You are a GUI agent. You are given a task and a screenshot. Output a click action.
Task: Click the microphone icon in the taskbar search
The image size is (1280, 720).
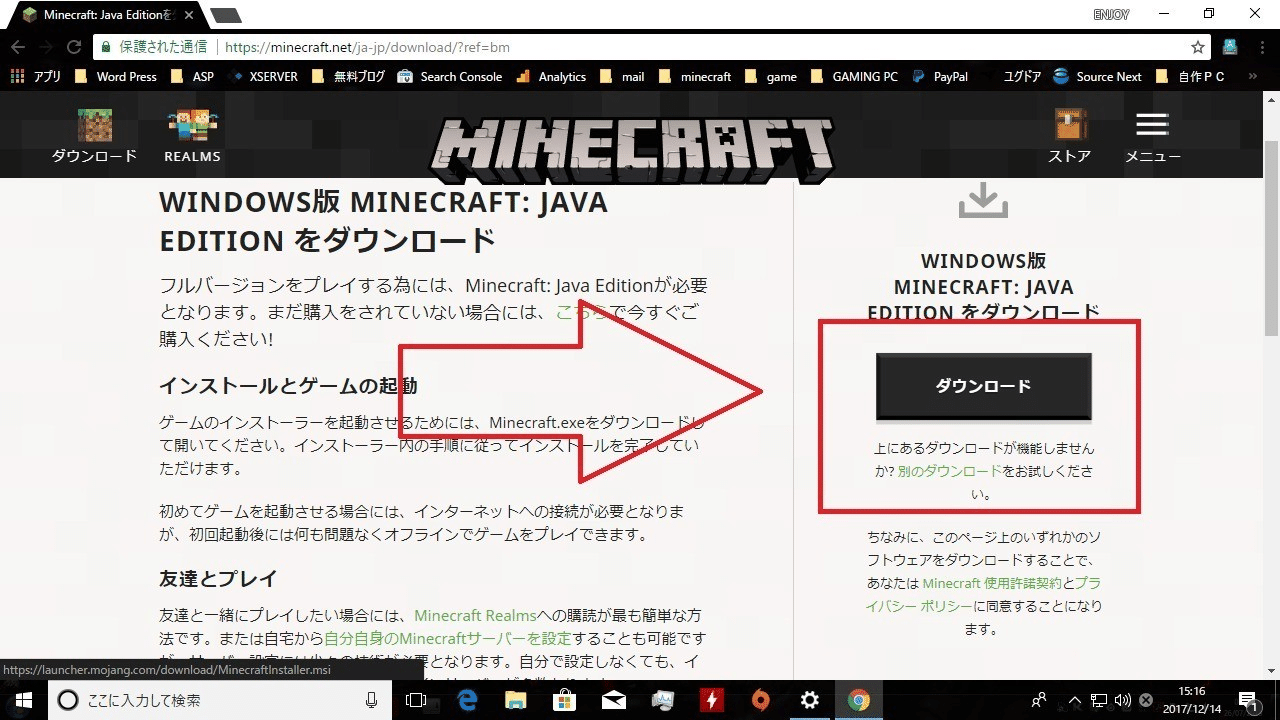click(x=372, y=700)
